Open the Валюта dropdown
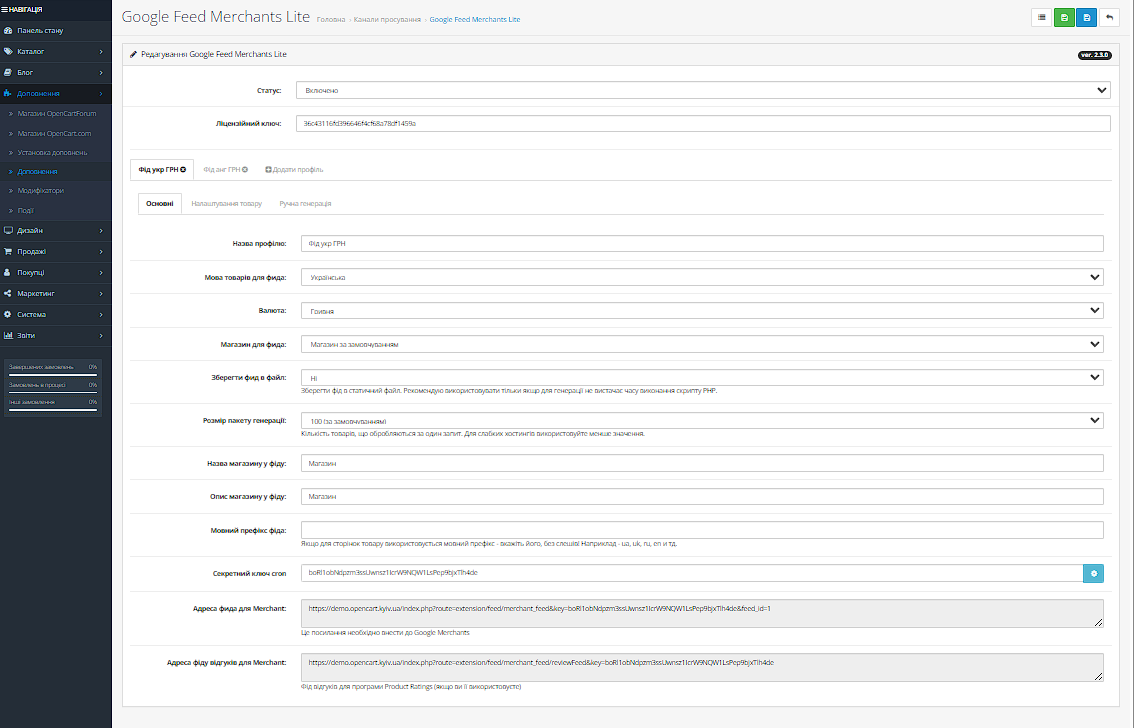The image size is (1134, 728). coord(702,311)
